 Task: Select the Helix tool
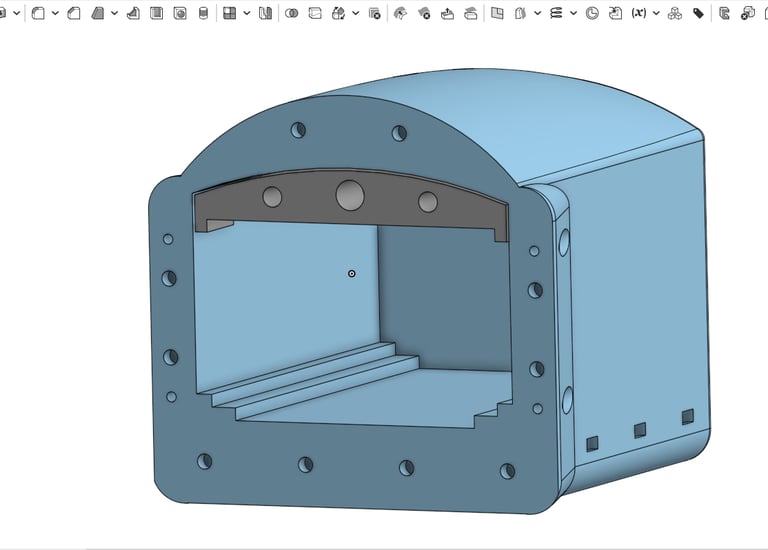tap(556, 13)
